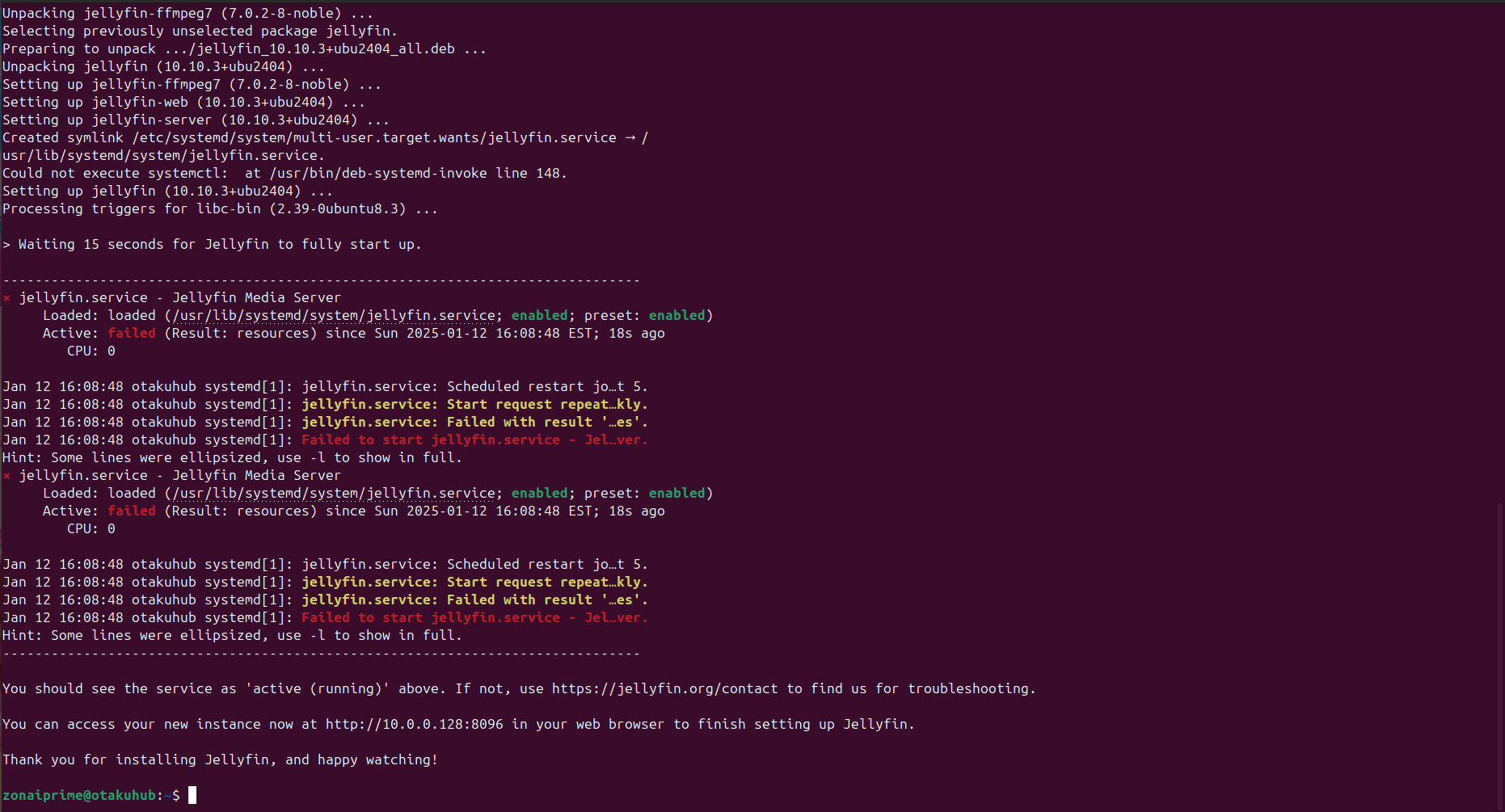The height and width of the screenshot is (812, 1505).
Task: Open the http://10.0.0.128:8096 instance URL
Action: click(x=414, y=724)
